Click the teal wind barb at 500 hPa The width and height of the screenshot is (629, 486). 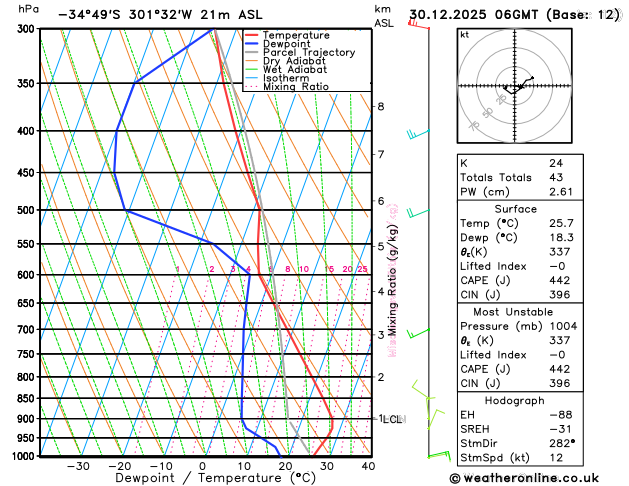[418, 213]
